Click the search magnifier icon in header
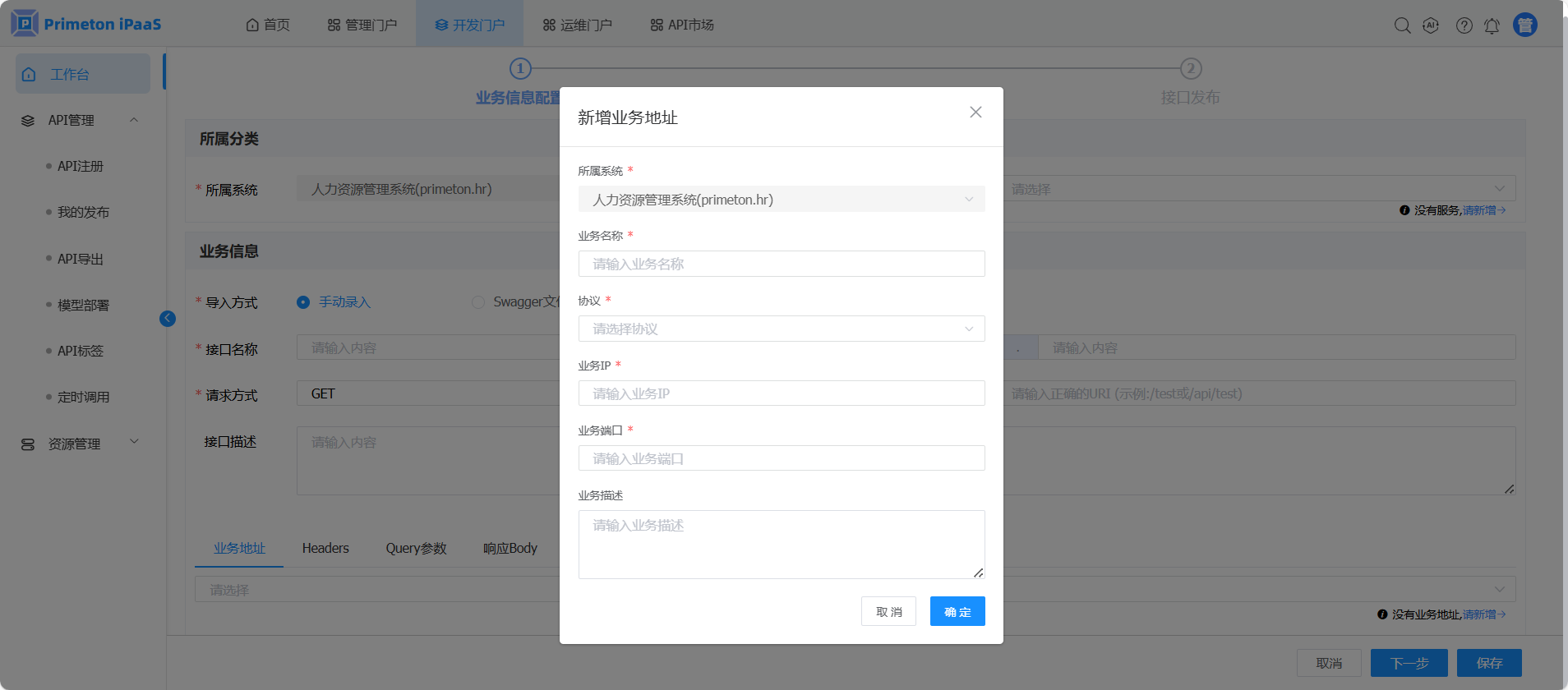 pos(1402,25)
